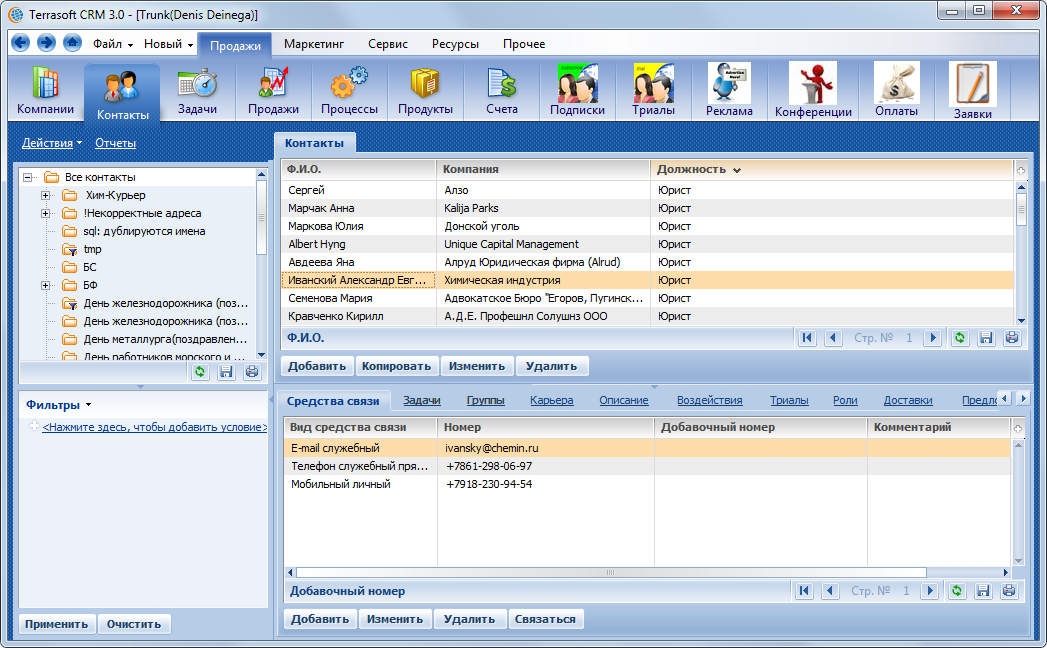
Task: Open the Действия dropdown
Action: (x=51, y=143)
